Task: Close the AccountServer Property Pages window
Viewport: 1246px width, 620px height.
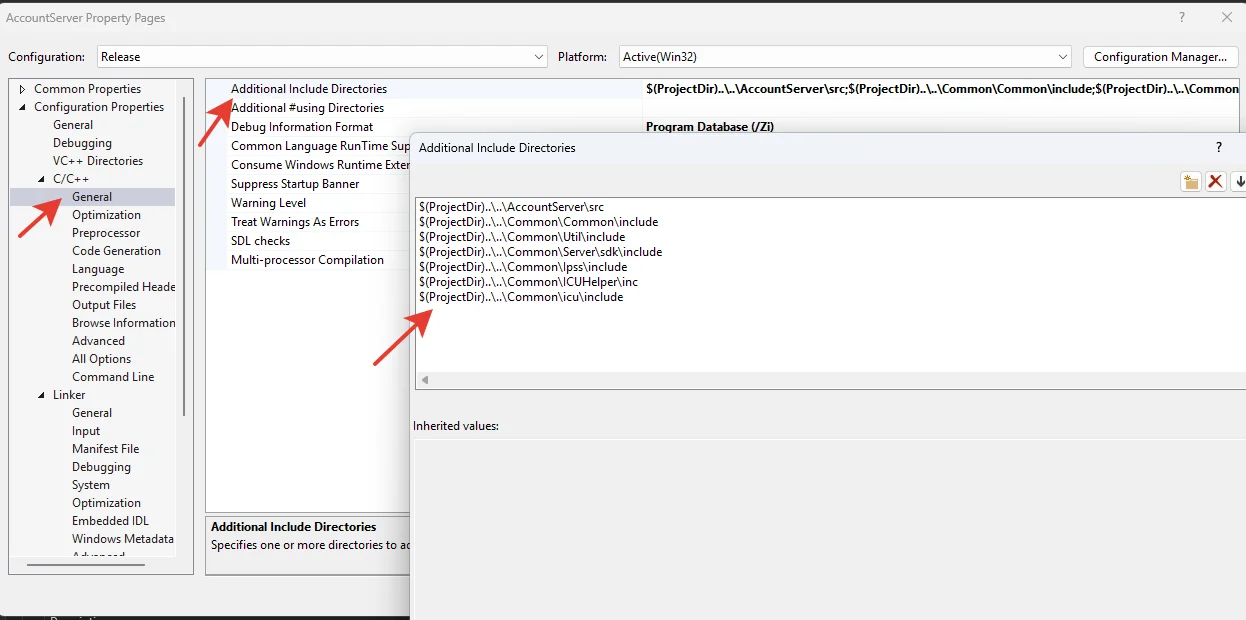Action: coord(1227,18)
